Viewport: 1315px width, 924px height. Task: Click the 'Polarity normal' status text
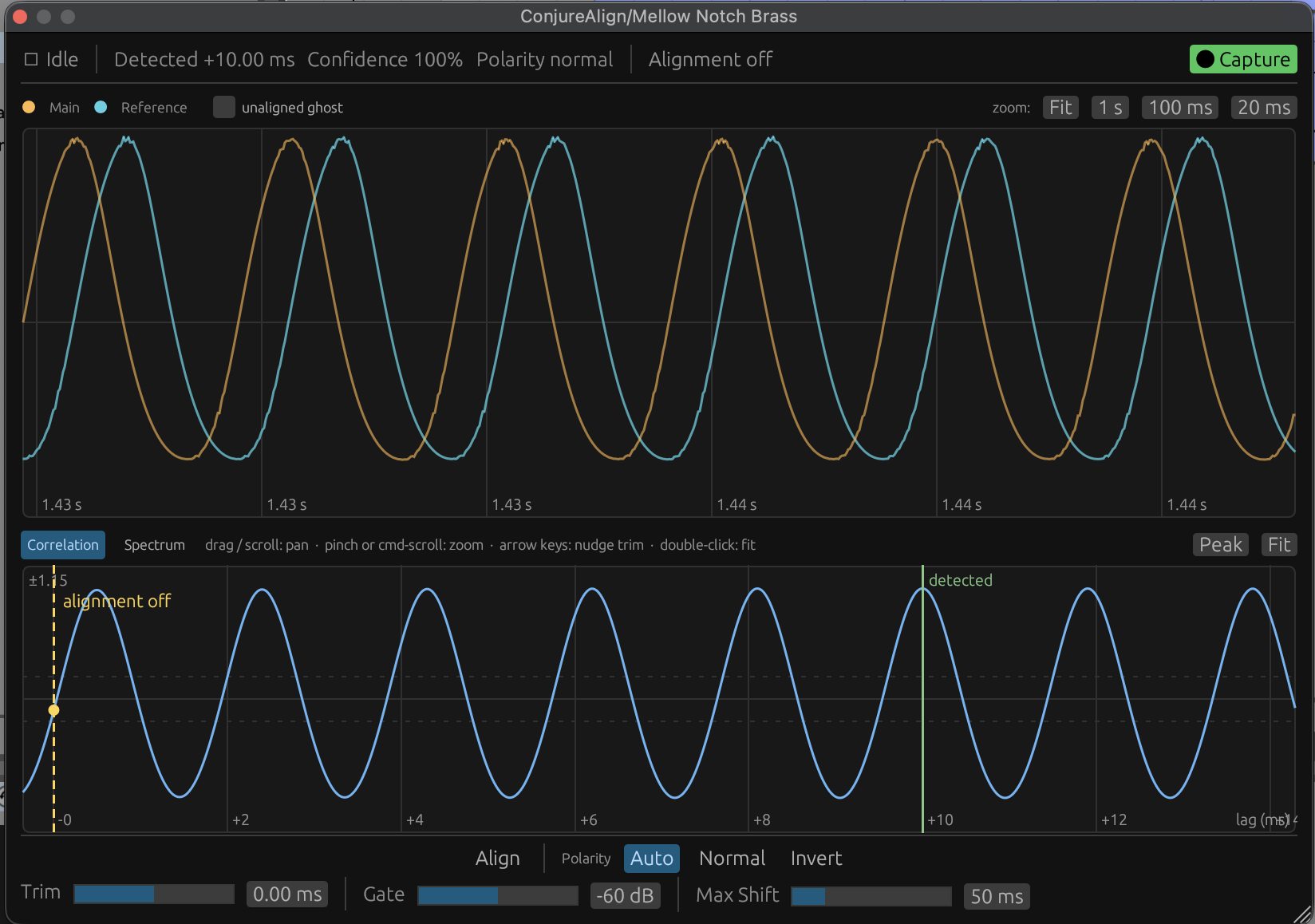pyautogui.click(x=545, y=60)
